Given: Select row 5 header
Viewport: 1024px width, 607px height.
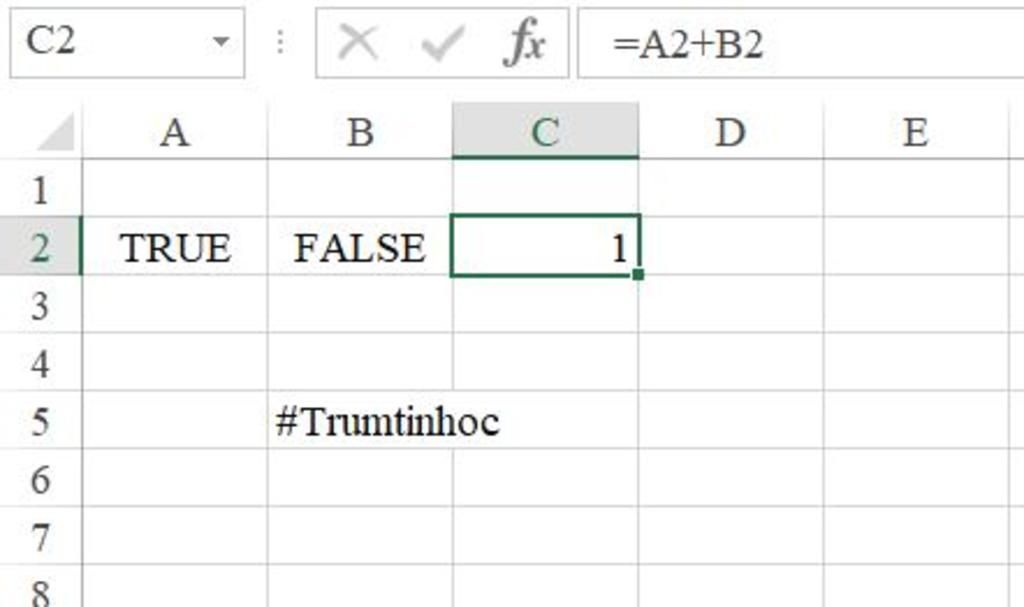Looking at the screenshot, I should (40, 421).
